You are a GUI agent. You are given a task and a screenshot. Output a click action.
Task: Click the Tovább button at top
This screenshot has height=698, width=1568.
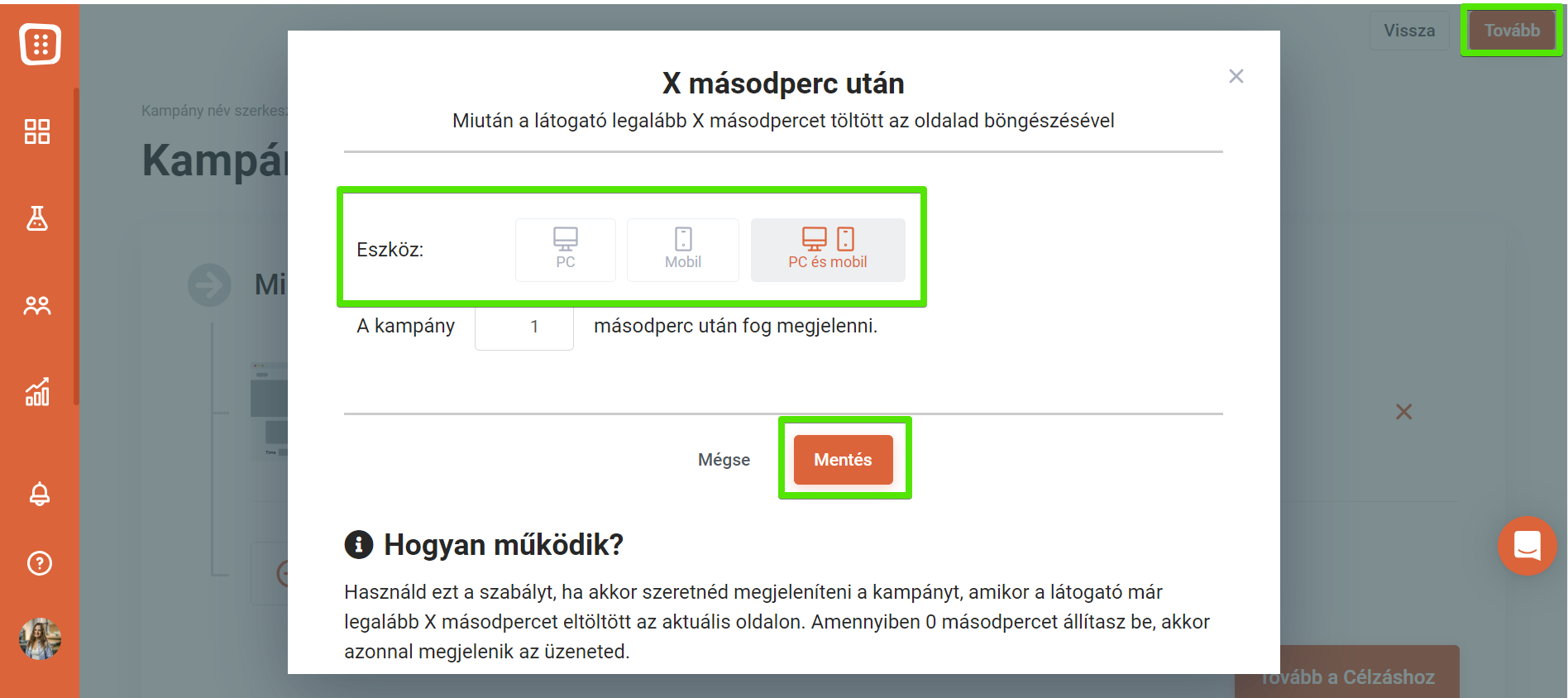[x=1512, y=31]
